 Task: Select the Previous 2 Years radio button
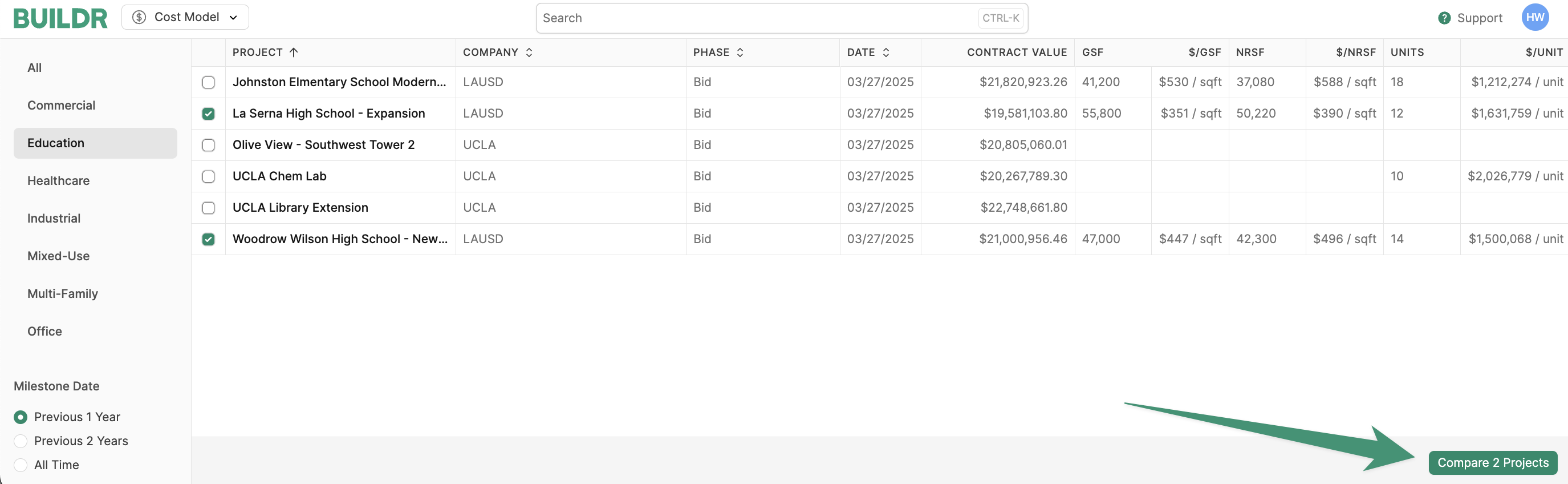[21, 441]
